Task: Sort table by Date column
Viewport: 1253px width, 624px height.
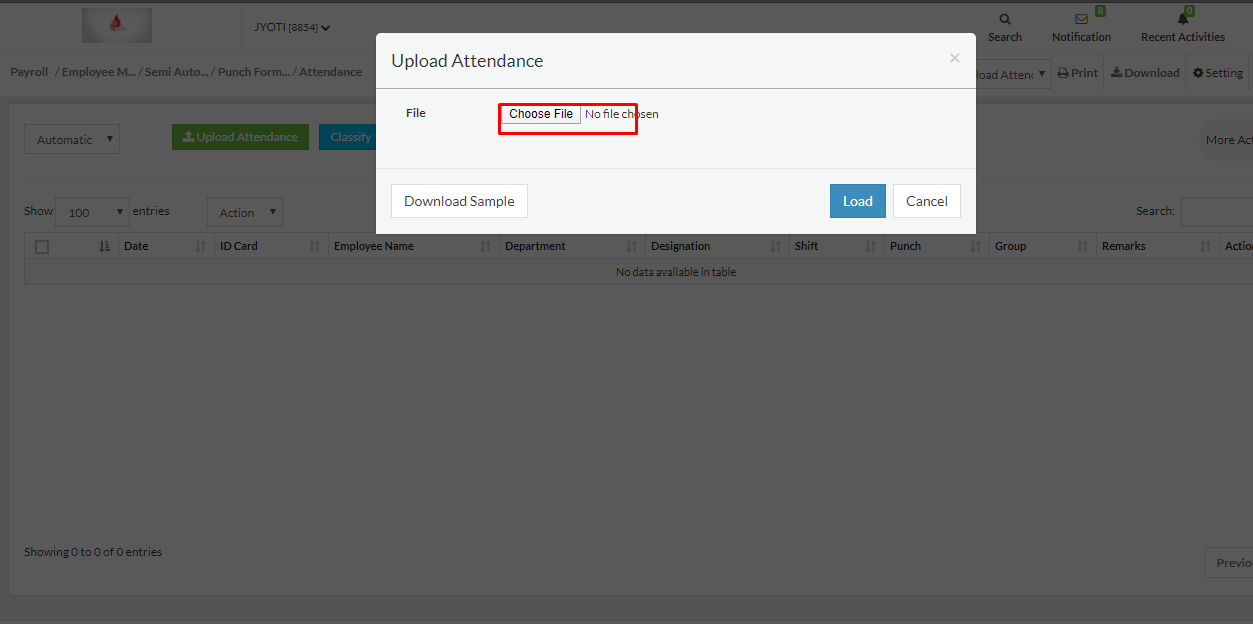Action: [x=166, y=246]
